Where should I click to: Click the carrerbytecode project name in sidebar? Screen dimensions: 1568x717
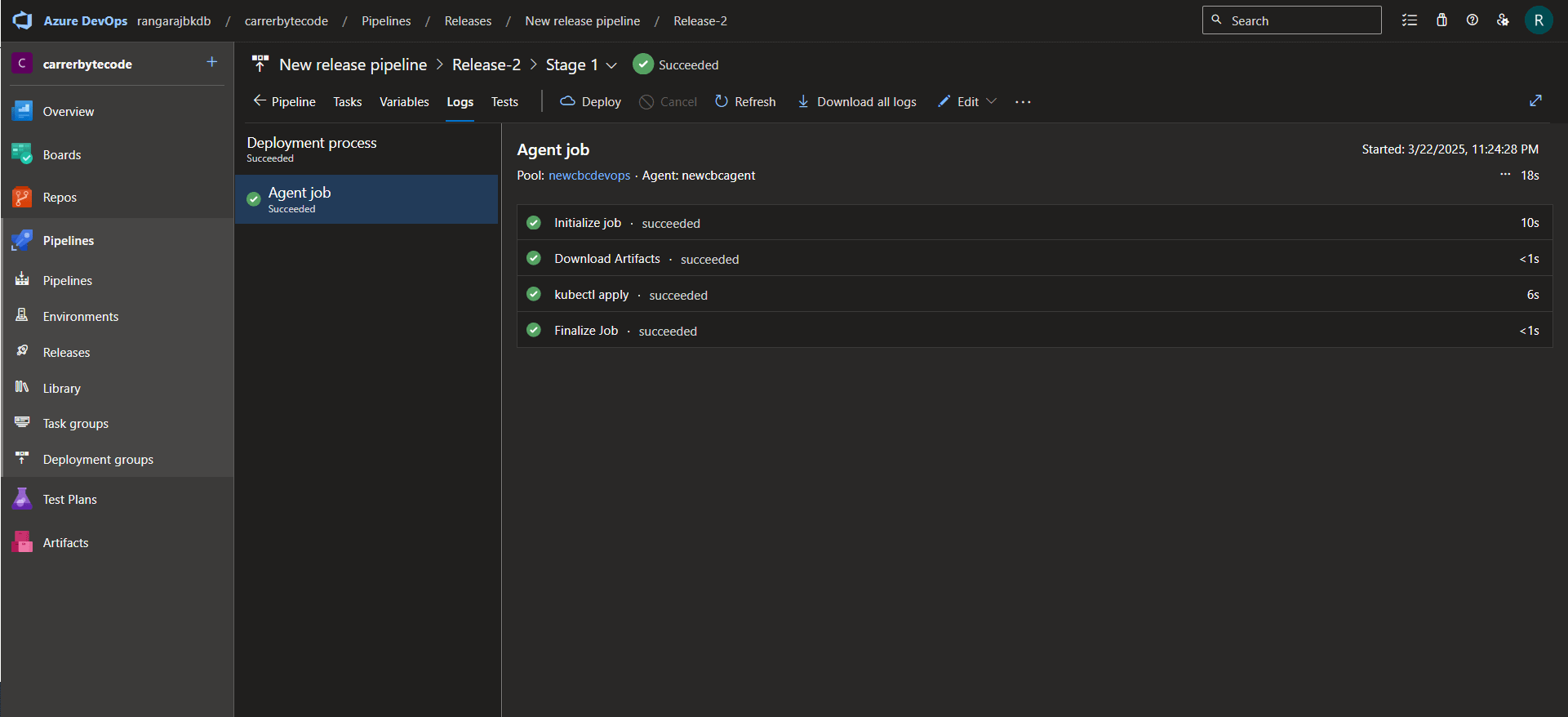coord(87,64)
